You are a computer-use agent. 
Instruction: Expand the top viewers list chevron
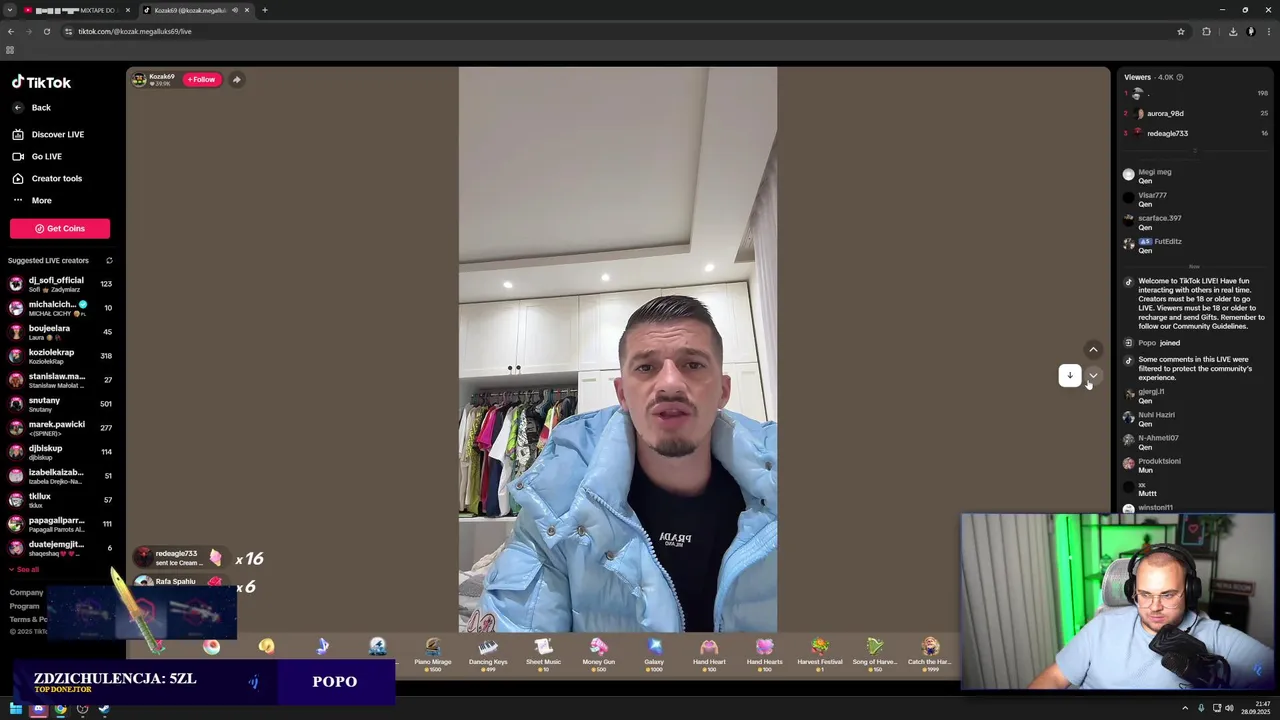[x=1195, y=151]
